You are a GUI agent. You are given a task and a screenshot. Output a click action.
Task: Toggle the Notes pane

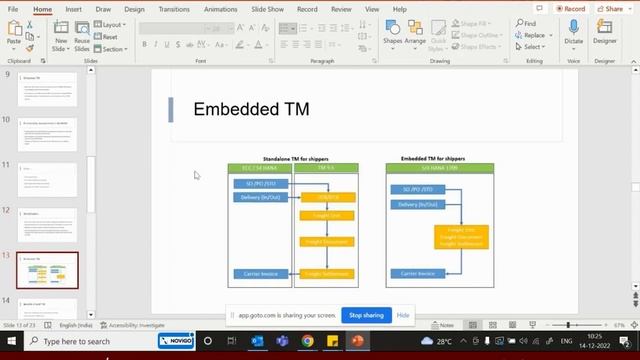tap(443, 325)
